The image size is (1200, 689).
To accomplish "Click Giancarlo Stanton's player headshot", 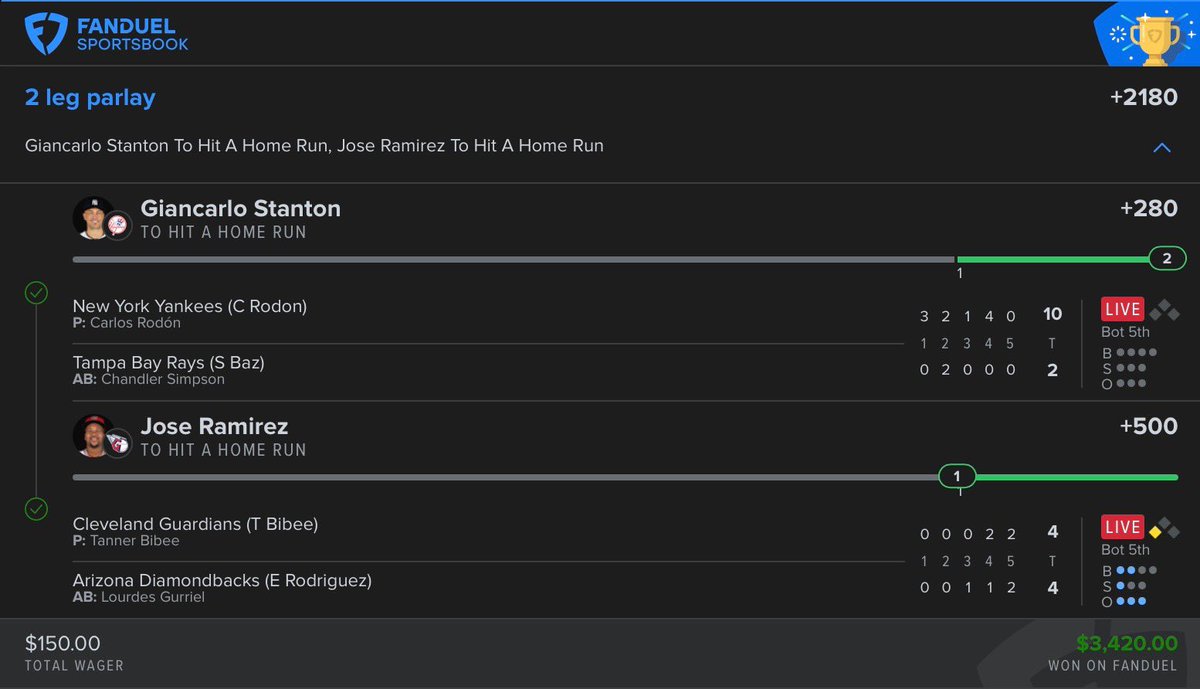I will click(x=94, y=217).
